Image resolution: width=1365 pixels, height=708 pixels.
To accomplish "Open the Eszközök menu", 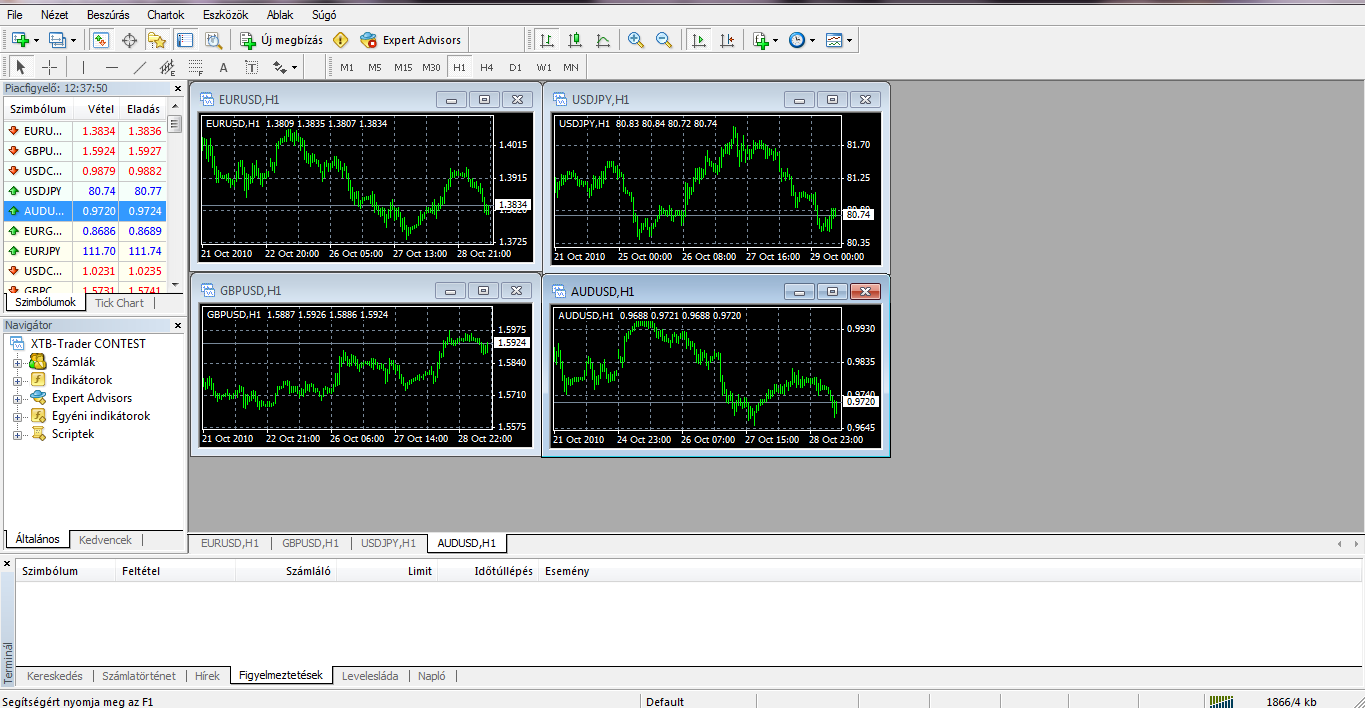I will pyautogui.click(x=225, y=15).
